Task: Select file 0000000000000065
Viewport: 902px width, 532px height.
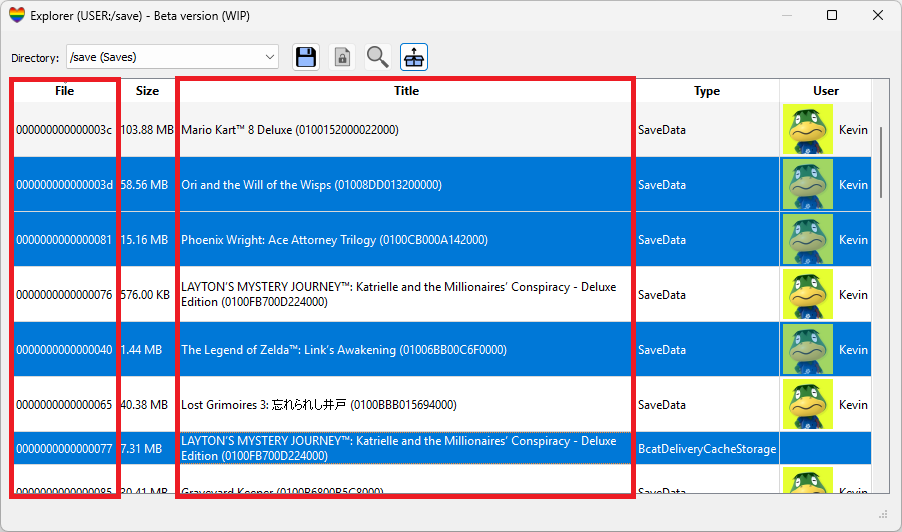Action: pos(64,405)
